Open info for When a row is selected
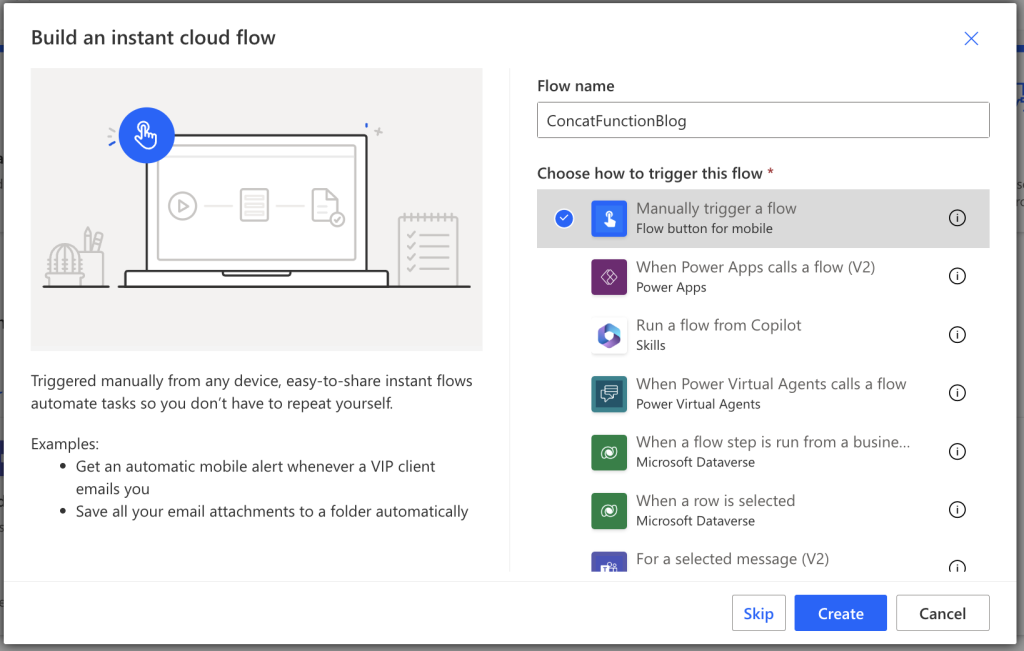The height and width of the screenshot is (651, 1024). pyautogui.click(x=957, y=510)
